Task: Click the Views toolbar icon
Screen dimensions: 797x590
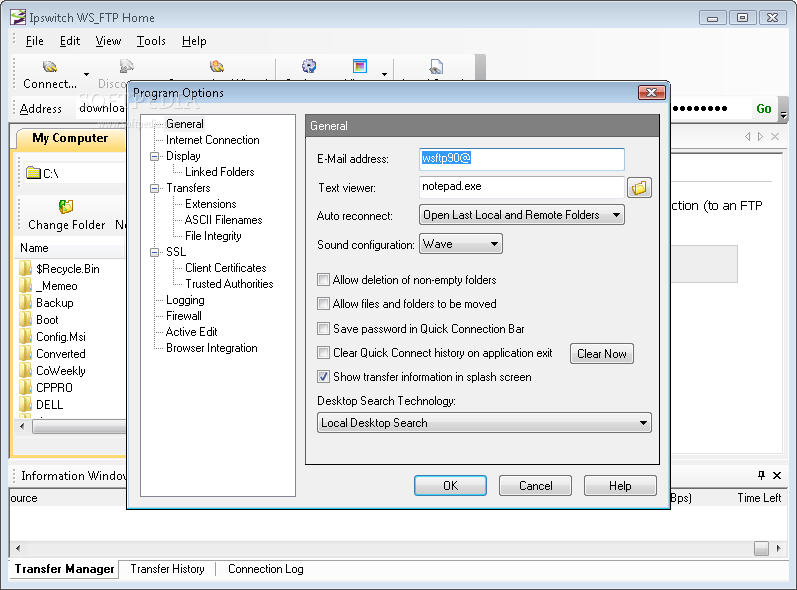Action: [x=360, y=66]
